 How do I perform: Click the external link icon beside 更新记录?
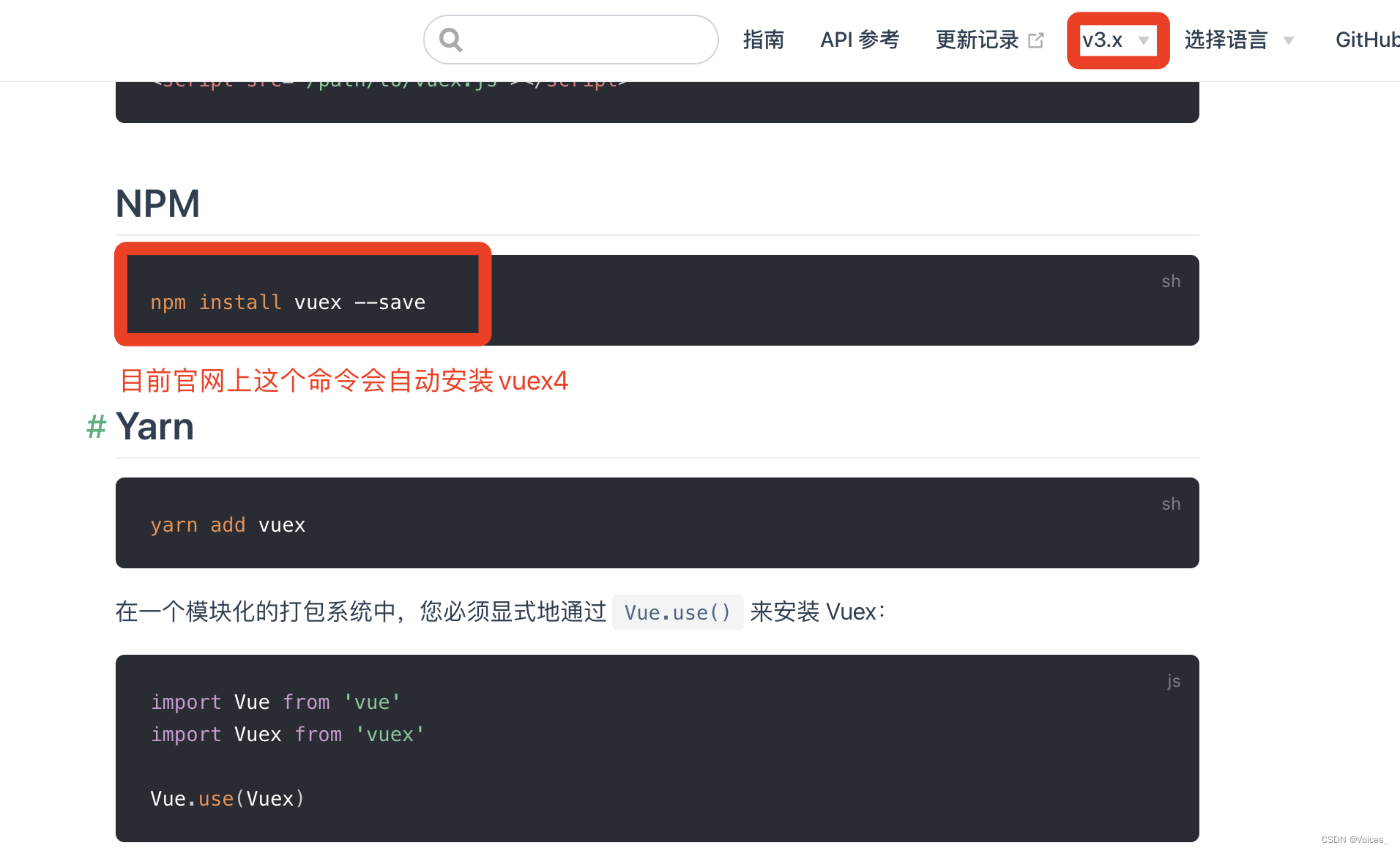click(1036, 40)
